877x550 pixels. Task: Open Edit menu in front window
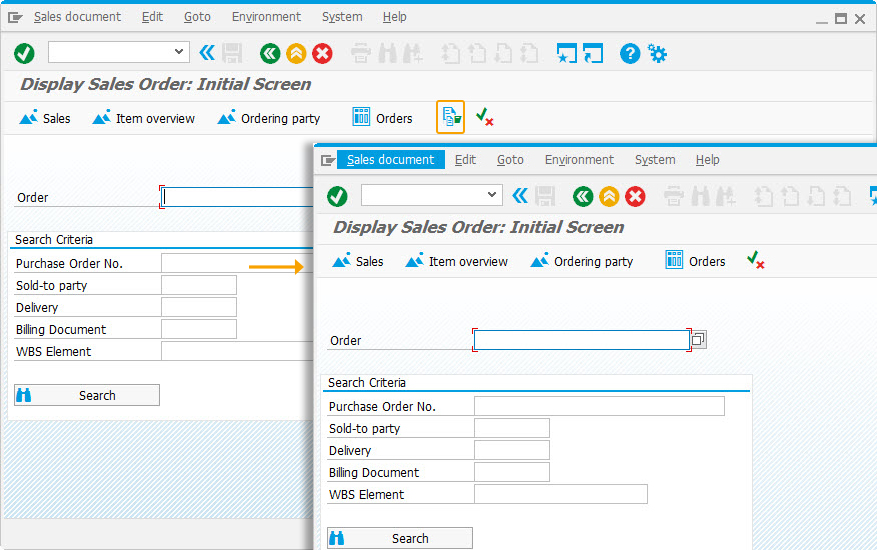pyautogui.click(x=465, y=159)
